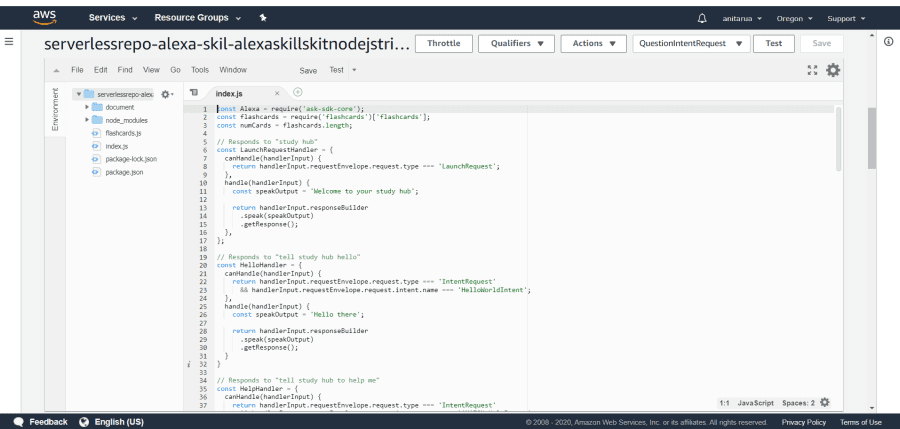Open the AWS home logo
The image size is (900, 429).
click(45, 17)
